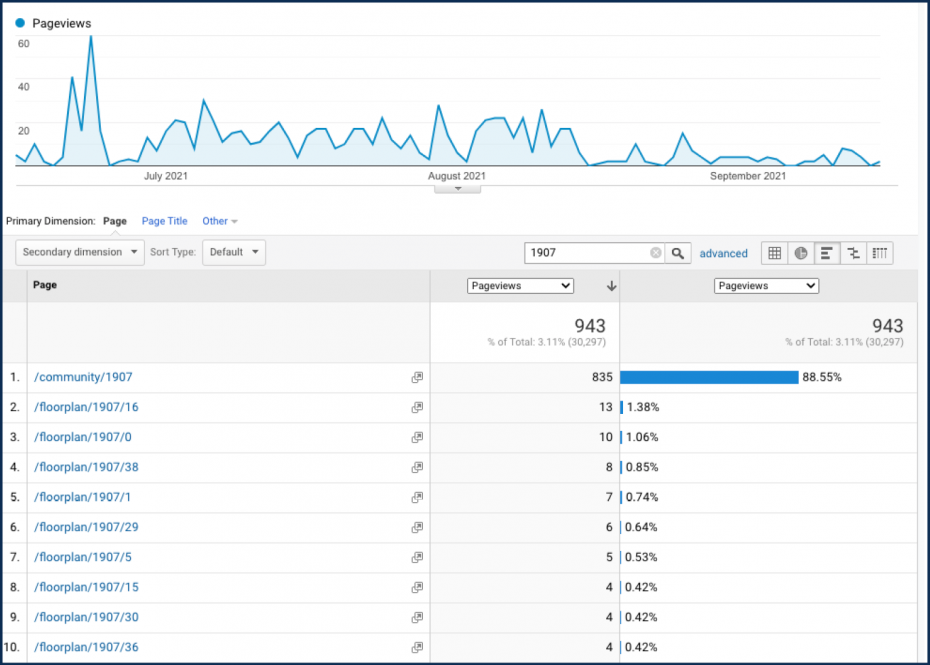
Task: Click the 88.55% bar for /community/1907
Action: [709, 377]
